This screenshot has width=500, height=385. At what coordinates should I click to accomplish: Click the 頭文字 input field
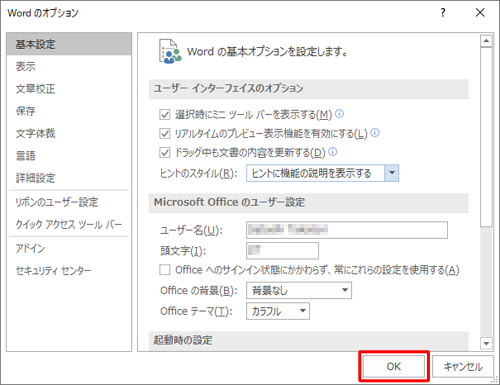click(x=282, y=251)
